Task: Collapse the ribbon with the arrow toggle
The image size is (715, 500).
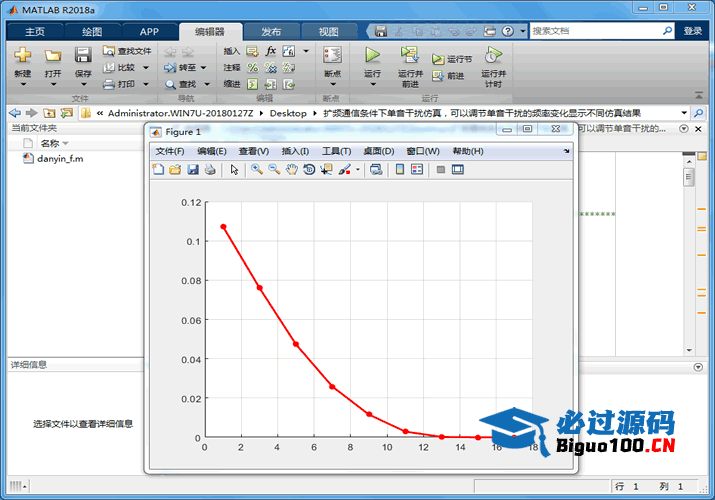Action: (699, 95)
